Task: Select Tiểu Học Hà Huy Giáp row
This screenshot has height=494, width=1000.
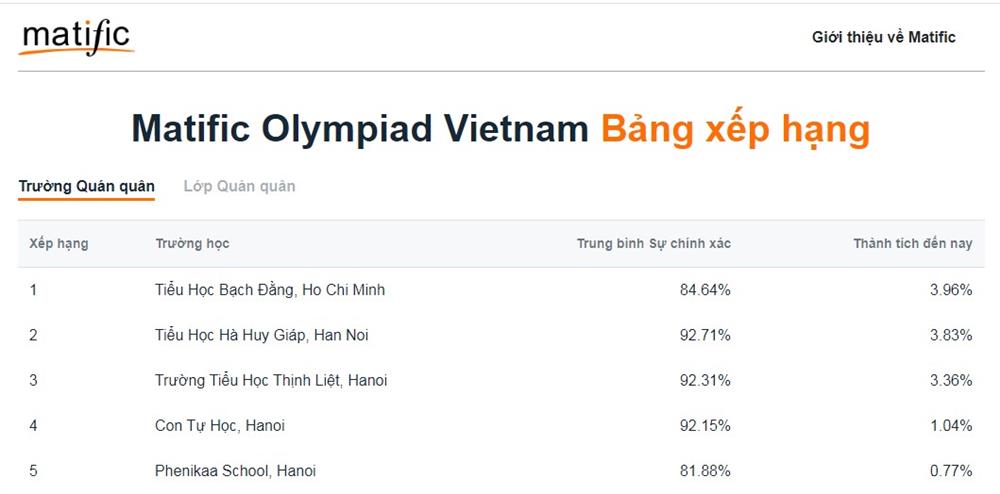Action: [x=261, y=335]
